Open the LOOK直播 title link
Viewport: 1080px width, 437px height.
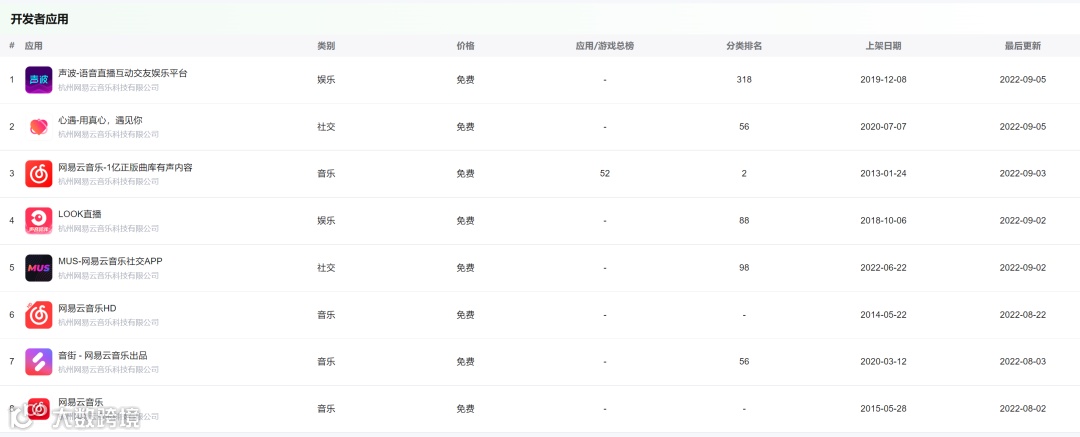[x=80, y=214]
